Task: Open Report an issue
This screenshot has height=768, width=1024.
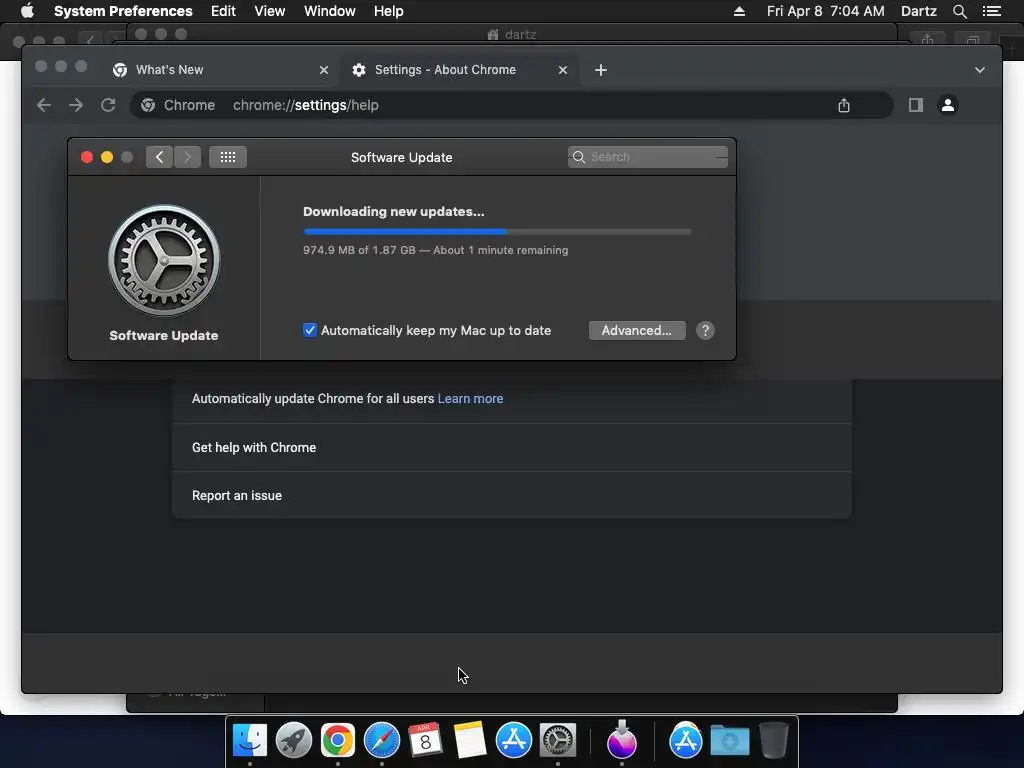Action: (511, 495)
